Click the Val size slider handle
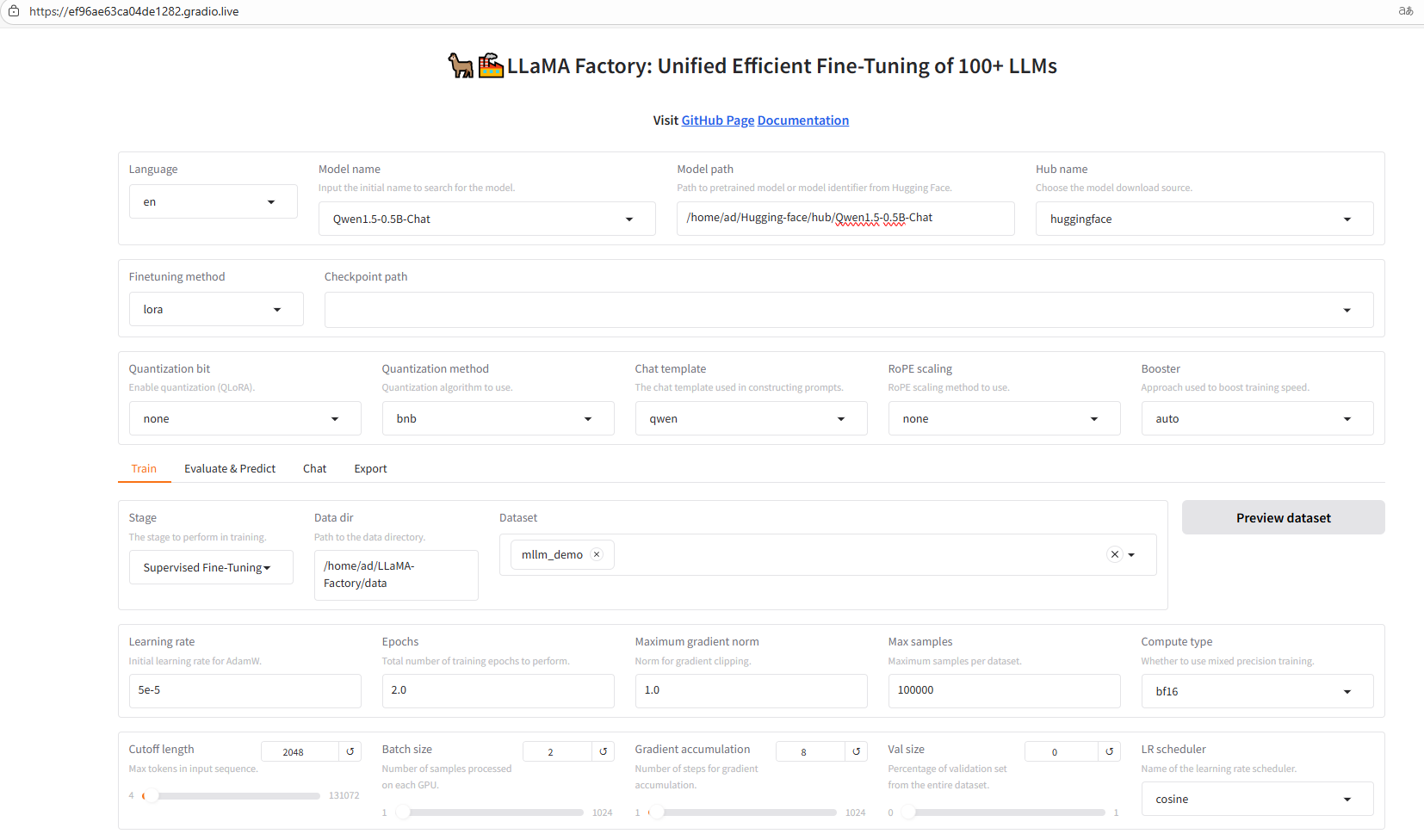 pos(908,812)
